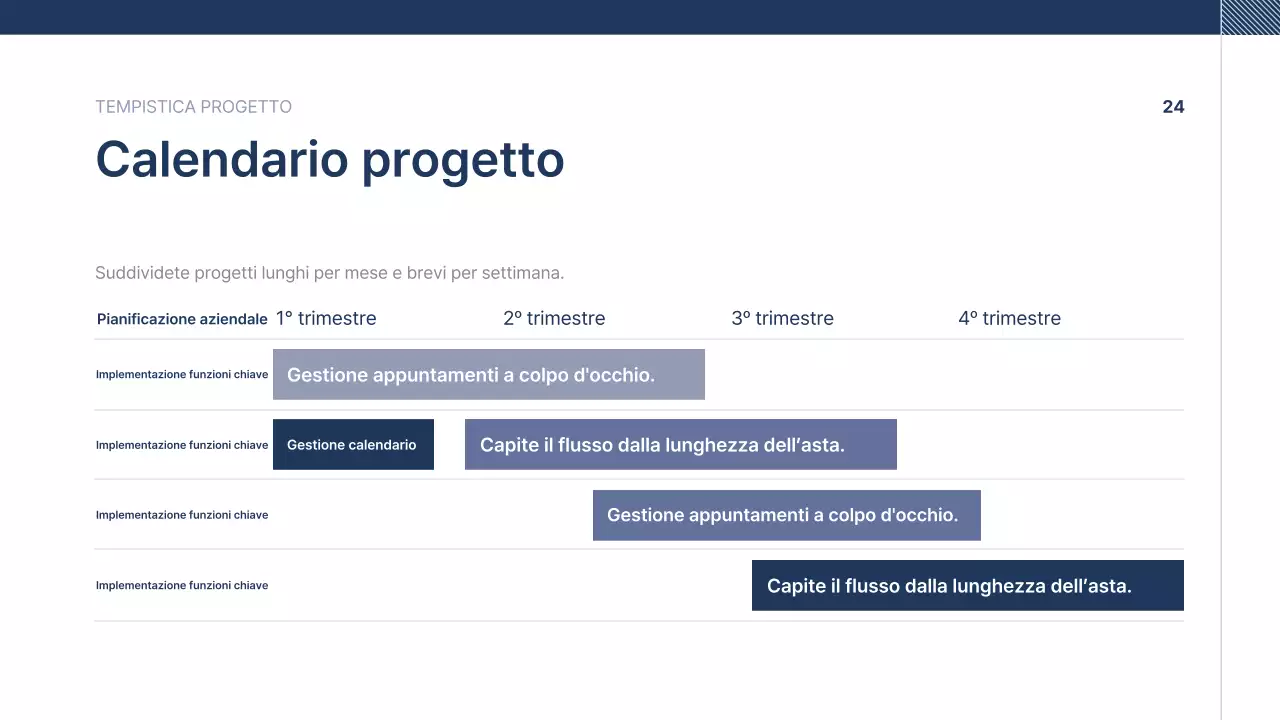
Task: Select the navy header bar at the top
Action: (x=600, y=17)
